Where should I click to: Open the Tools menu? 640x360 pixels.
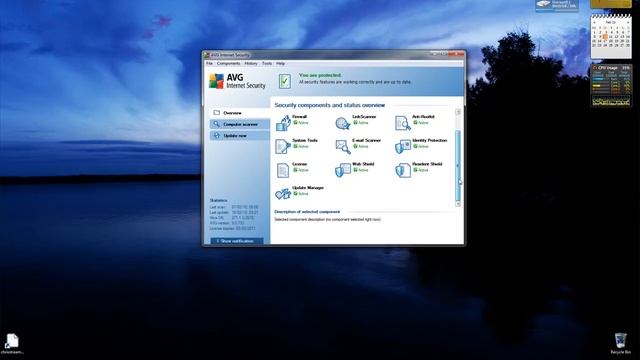(x=267, y=64)
